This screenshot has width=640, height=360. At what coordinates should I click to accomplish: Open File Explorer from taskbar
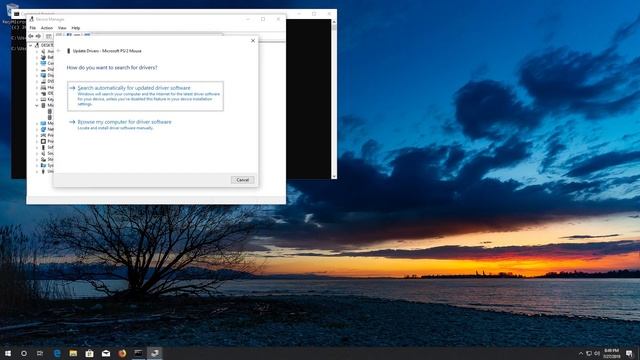coord(73,353)
